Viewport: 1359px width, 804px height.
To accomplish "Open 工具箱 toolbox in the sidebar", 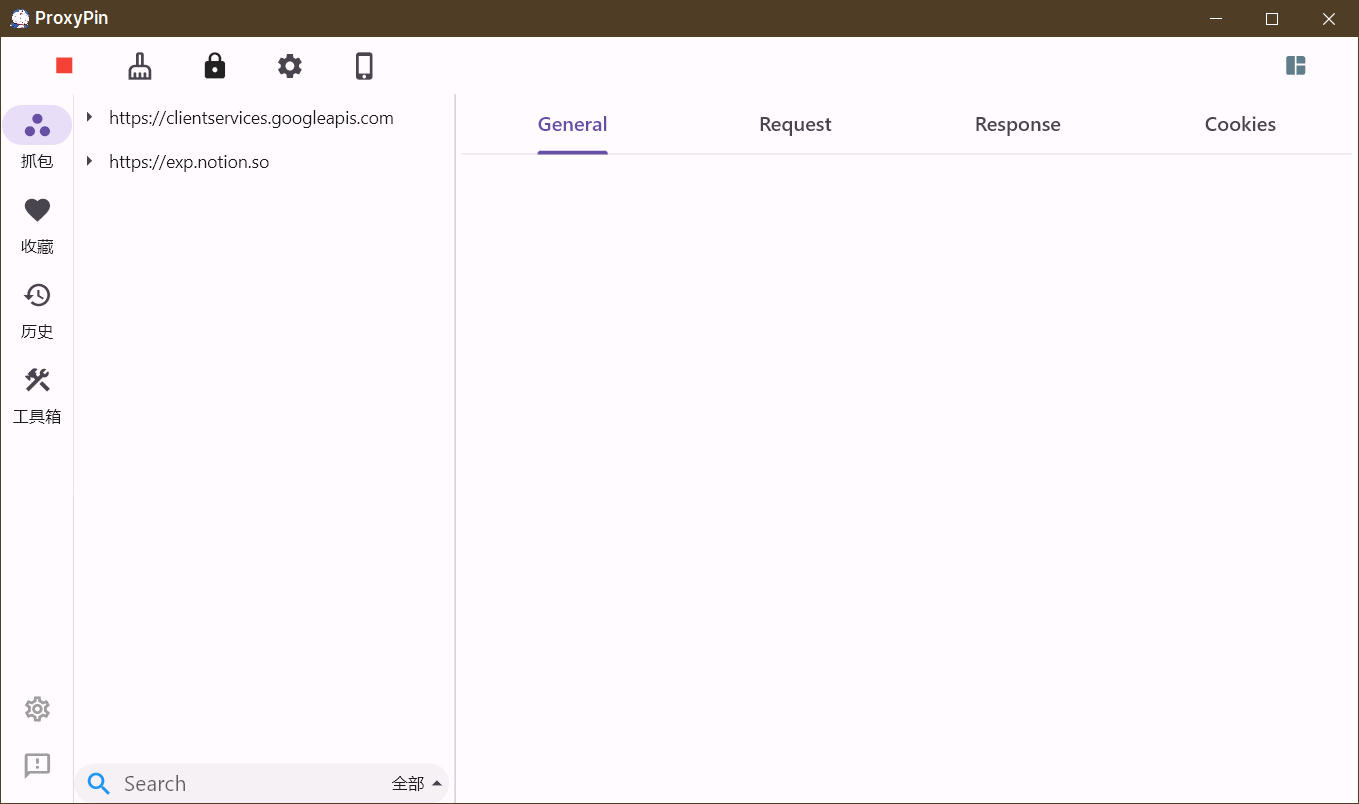I will point(37,393).
